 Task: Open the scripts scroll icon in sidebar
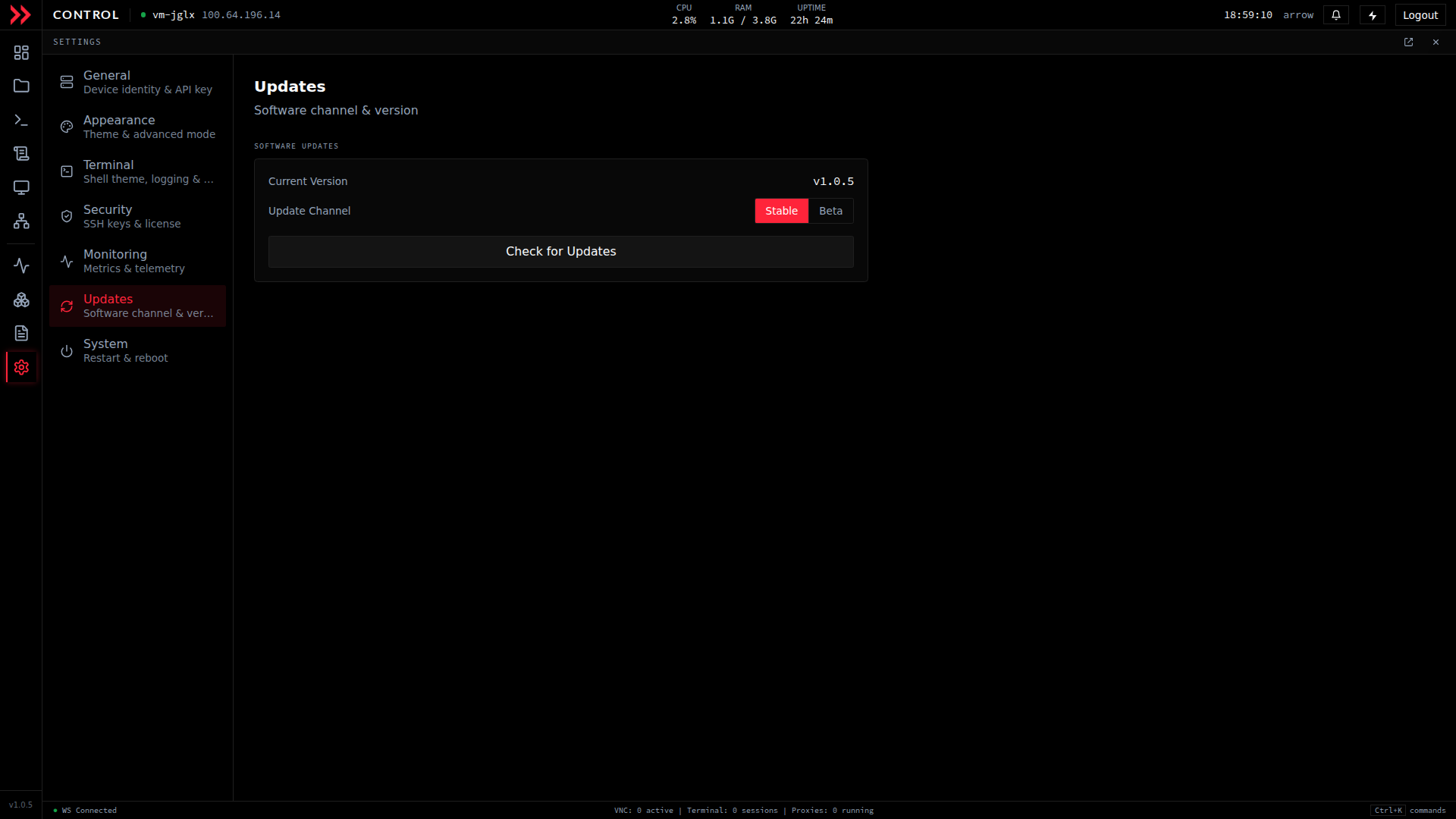coord(21,153)
